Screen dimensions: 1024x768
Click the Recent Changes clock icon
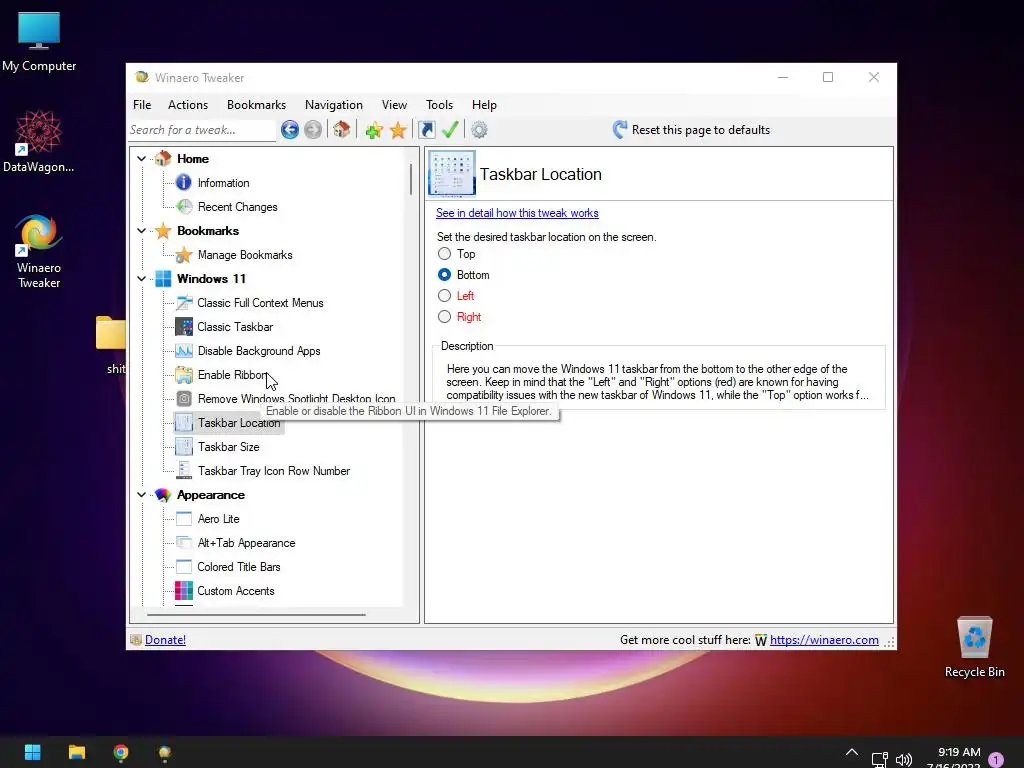coord(184,207)
